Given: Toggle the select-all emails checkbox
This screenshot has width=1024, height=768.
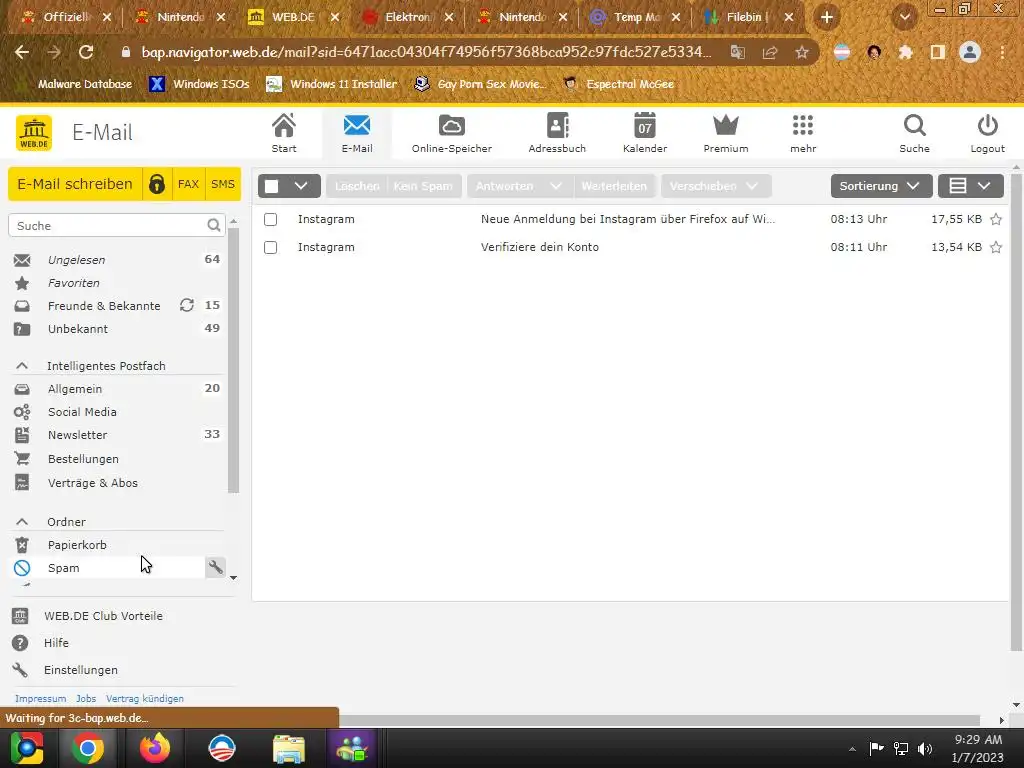Looking at the screenshot, I should click(x=272, y=186).
